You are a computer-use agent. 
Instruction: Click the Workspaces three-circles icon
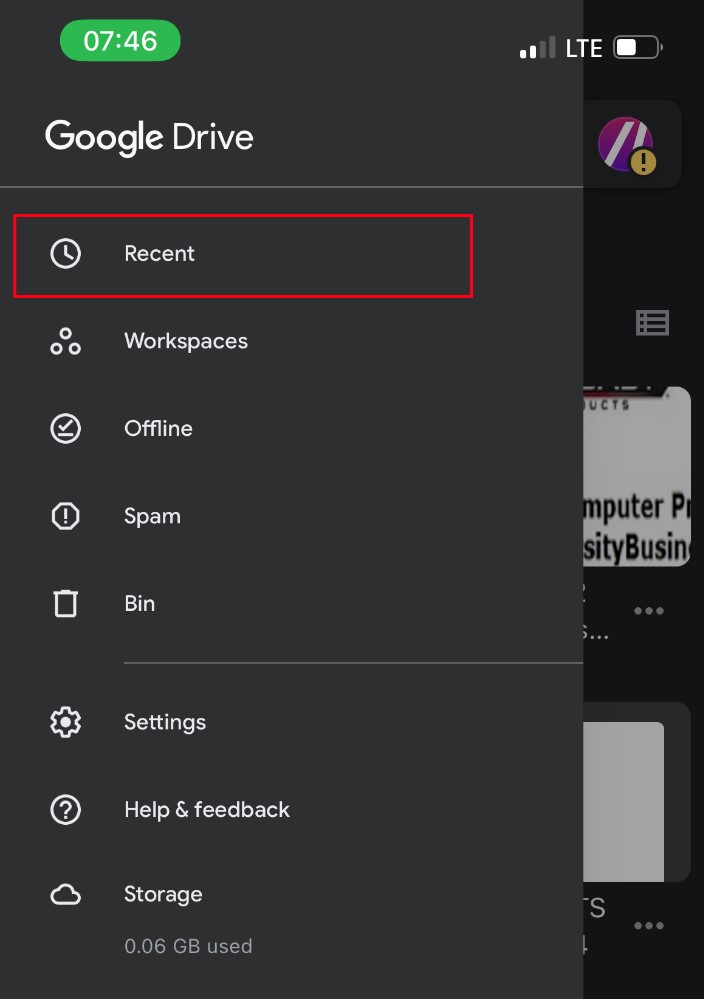(66, 341)
